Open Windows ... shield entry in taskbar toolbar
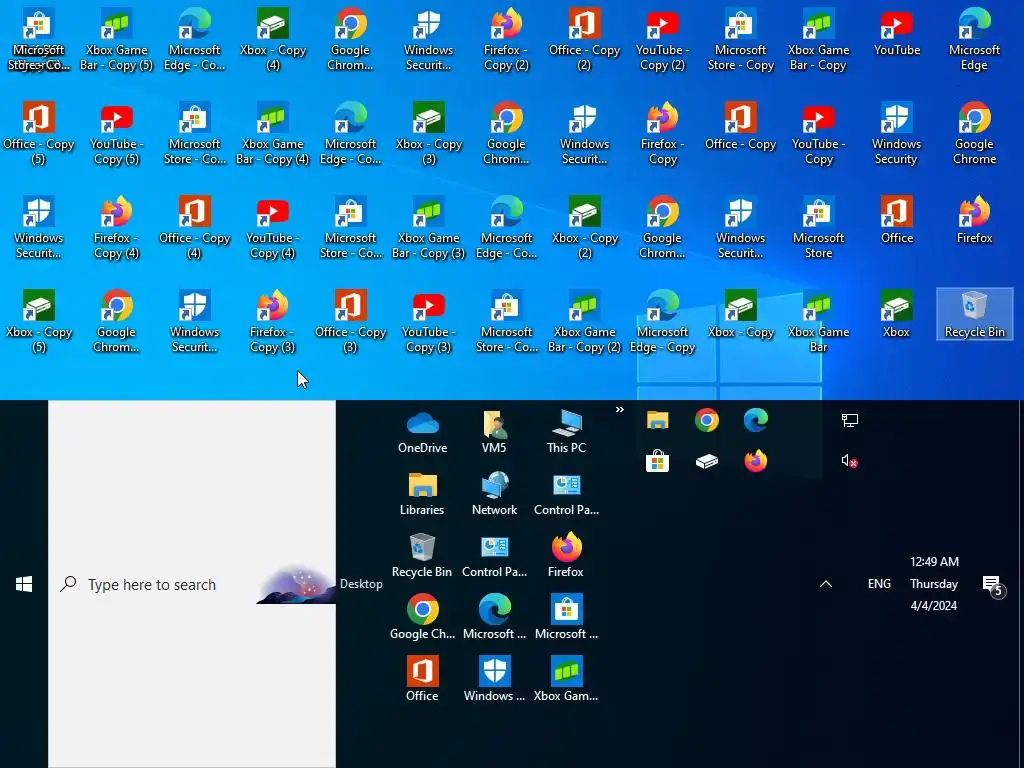 (494, 680)
